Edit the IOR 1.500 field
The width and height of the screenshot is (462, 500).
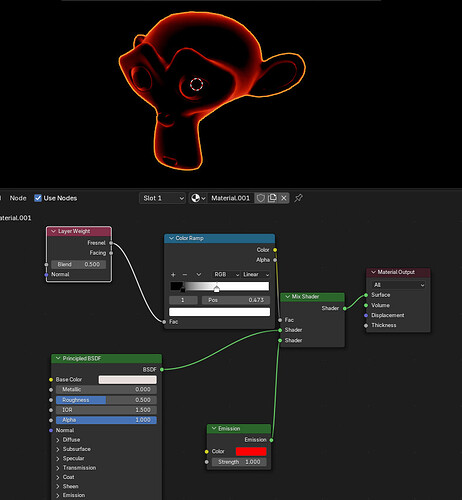pos(106,410)
